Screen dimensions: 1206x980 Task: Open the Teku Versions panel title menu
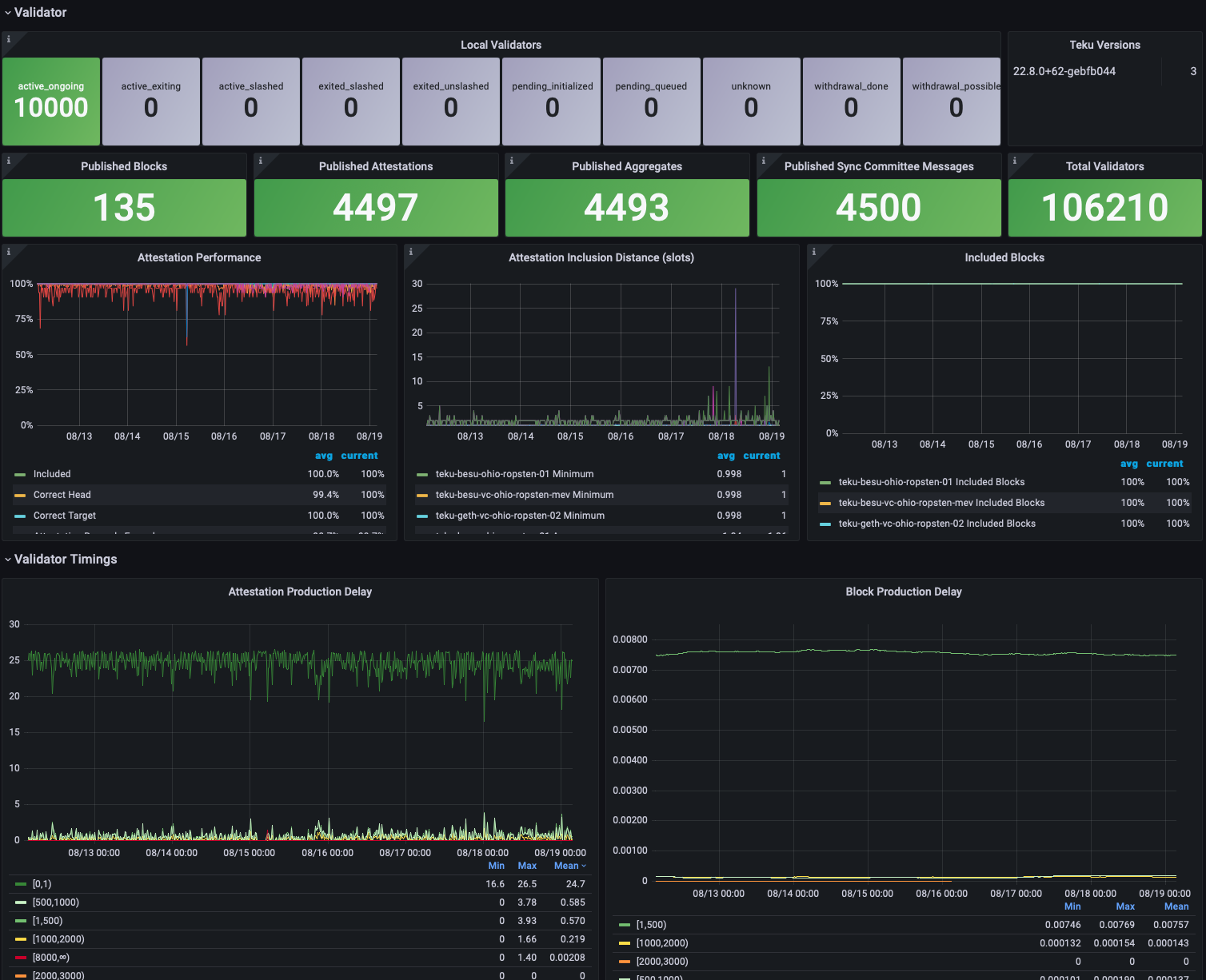pyautogui.click(x=1104, y=45)
